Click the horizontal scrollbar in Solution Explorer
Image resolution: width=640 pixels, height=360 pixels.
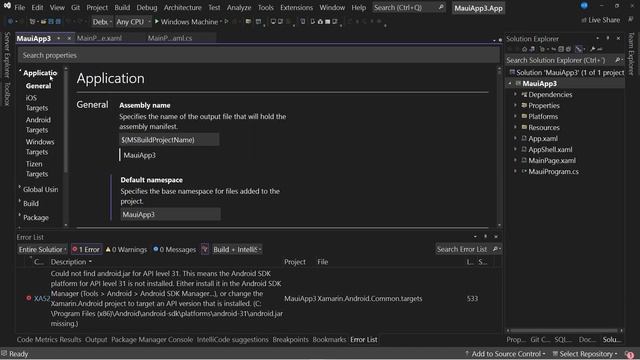point(564,331)
